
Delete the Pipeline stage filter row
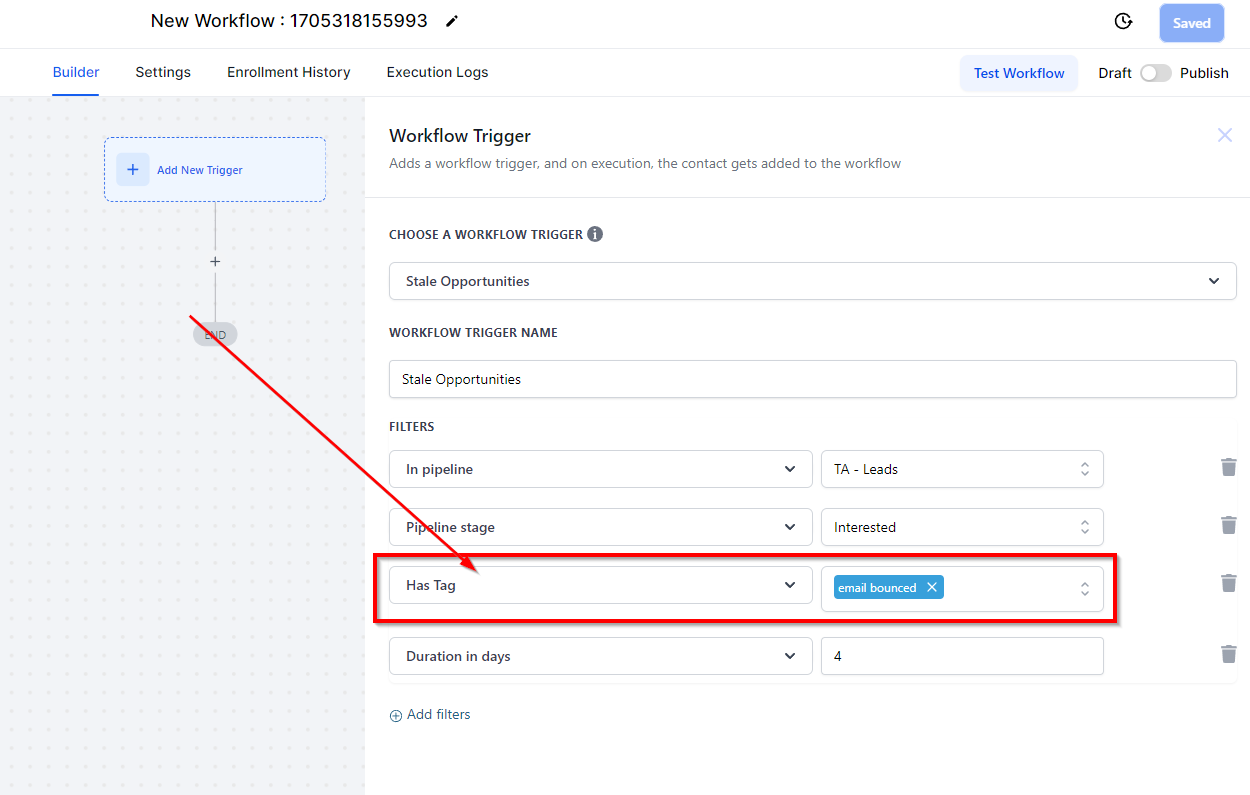point(1228,525)
